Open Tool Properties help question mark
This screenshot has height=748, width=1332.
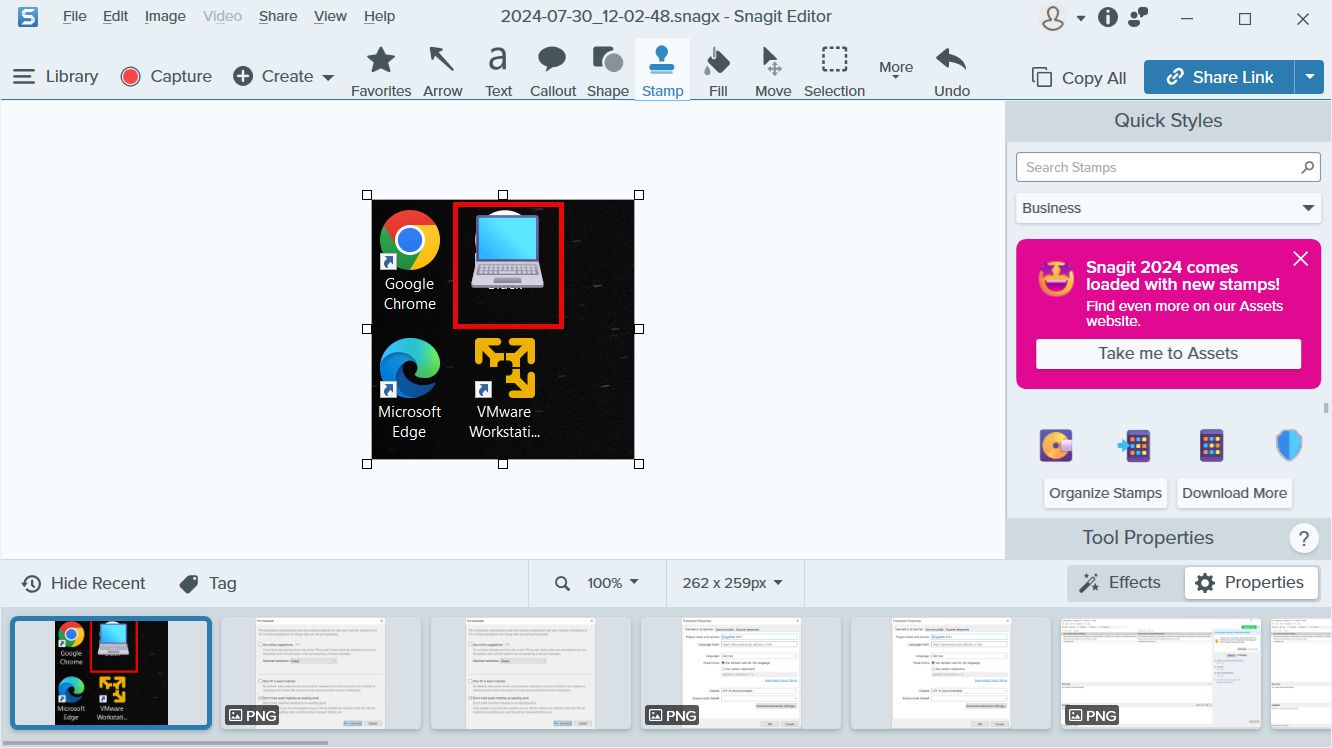click(x=1303, y=539)
